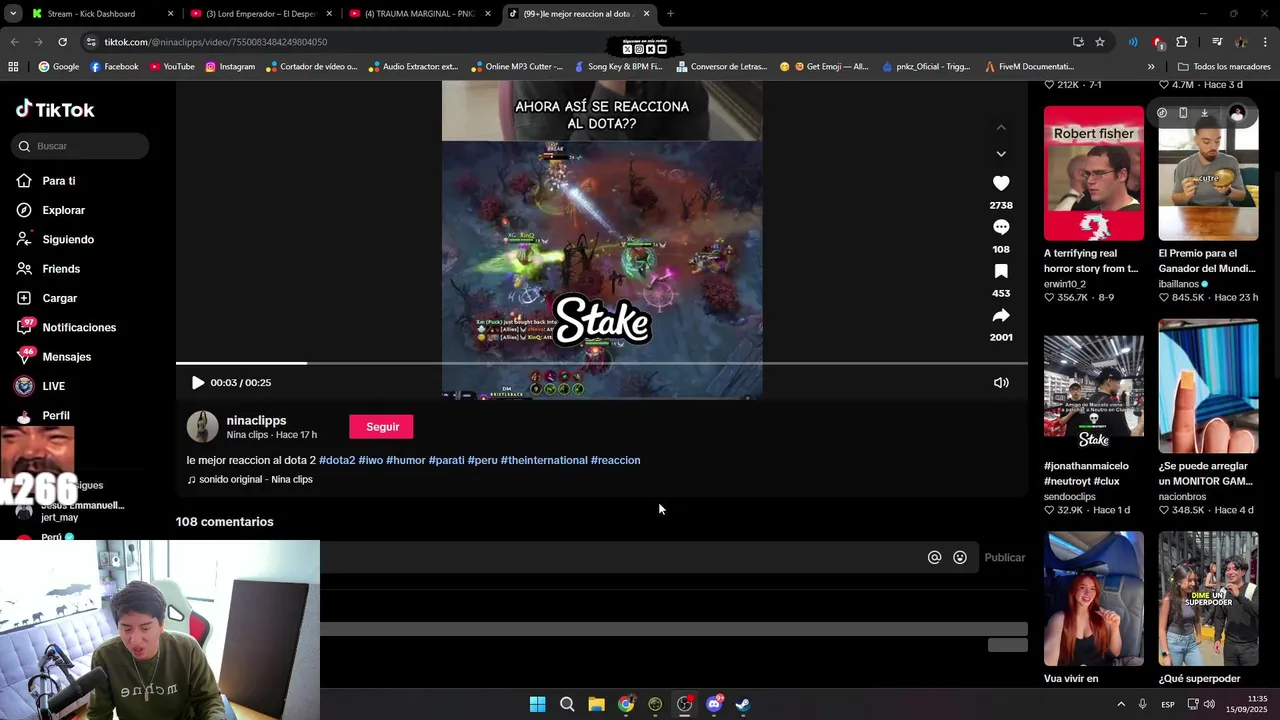Open the Online MP3 Cutter bookmark
1280x720 pixels.
point(517,67)
